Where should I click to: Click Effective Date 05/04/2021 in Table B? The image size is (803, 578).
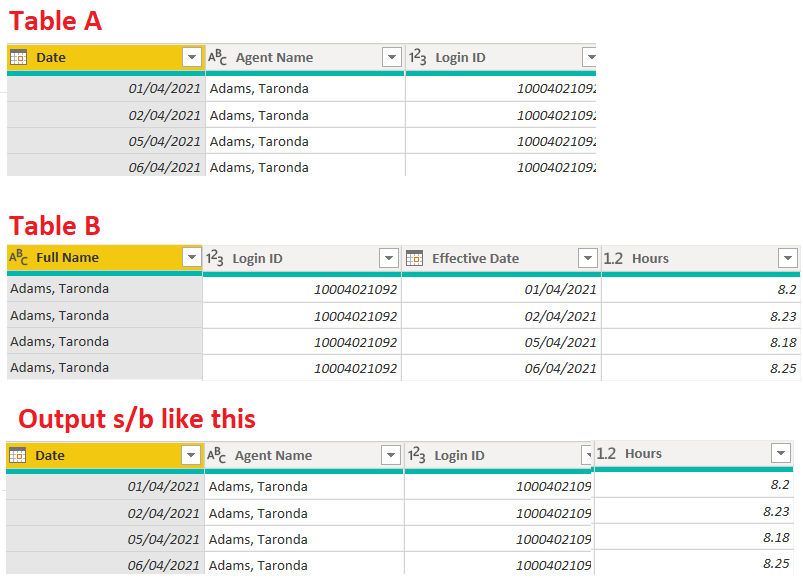click(501, 342)
